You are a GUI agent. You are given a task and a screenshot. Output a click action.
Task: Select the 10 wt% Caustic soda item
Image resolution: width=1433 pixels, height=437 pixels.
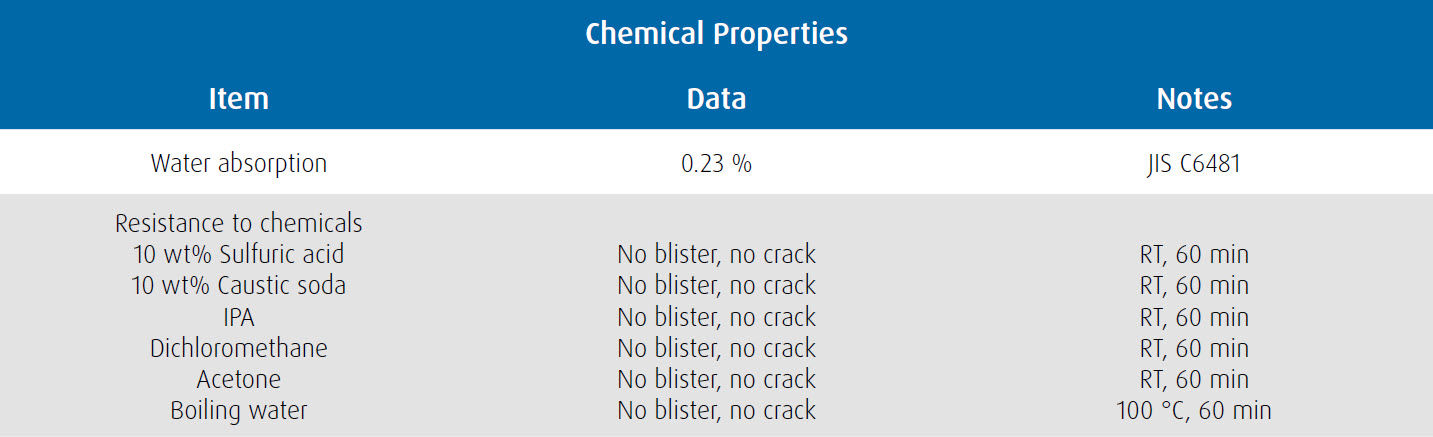(x=239, y=285)
